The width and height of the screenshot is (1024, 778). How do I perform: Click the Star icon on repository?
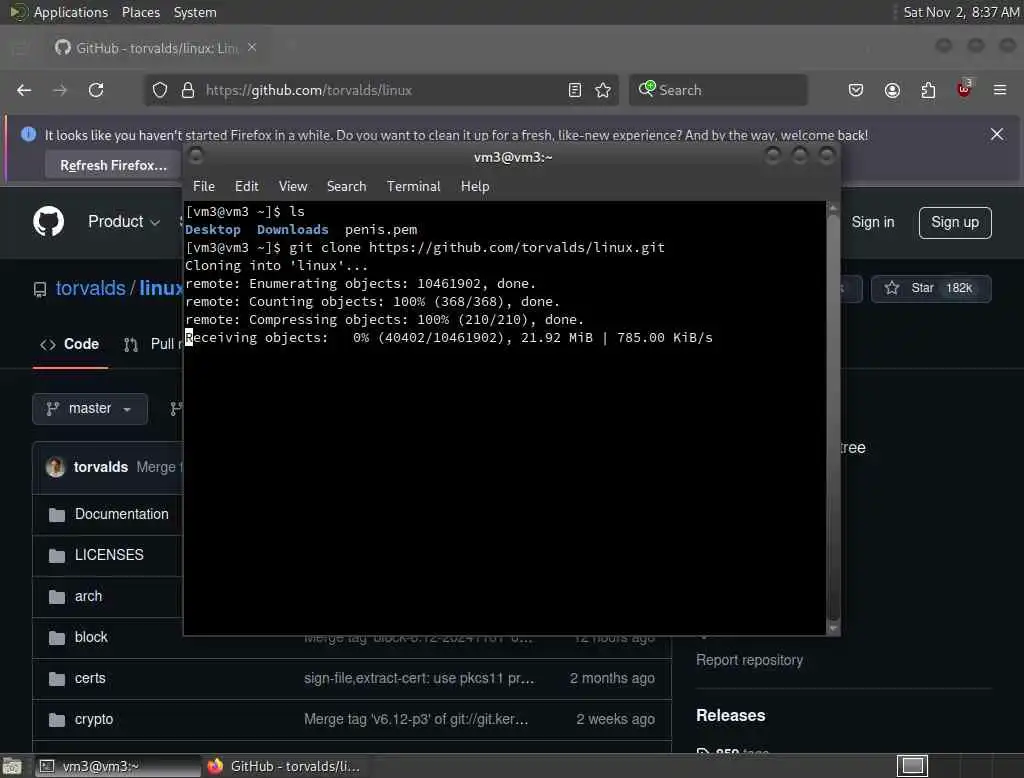(891, 288)
